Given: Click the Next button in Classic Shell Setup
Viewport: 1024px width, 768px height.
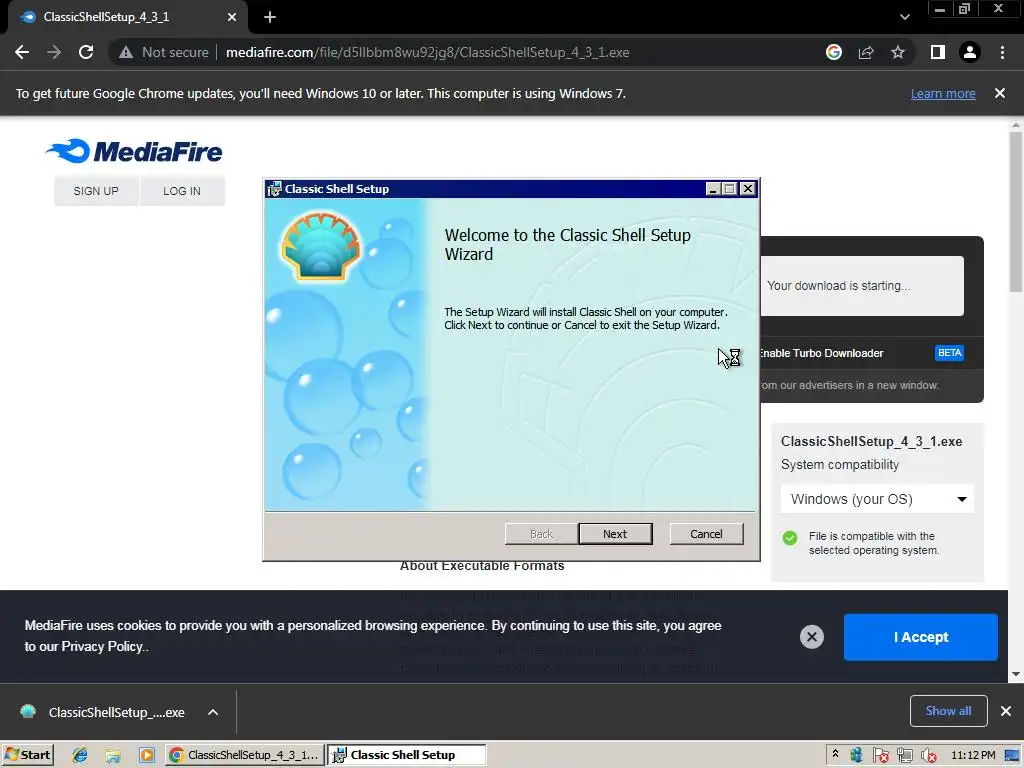Looking at the screenshot, I should (x=615, y=534).
